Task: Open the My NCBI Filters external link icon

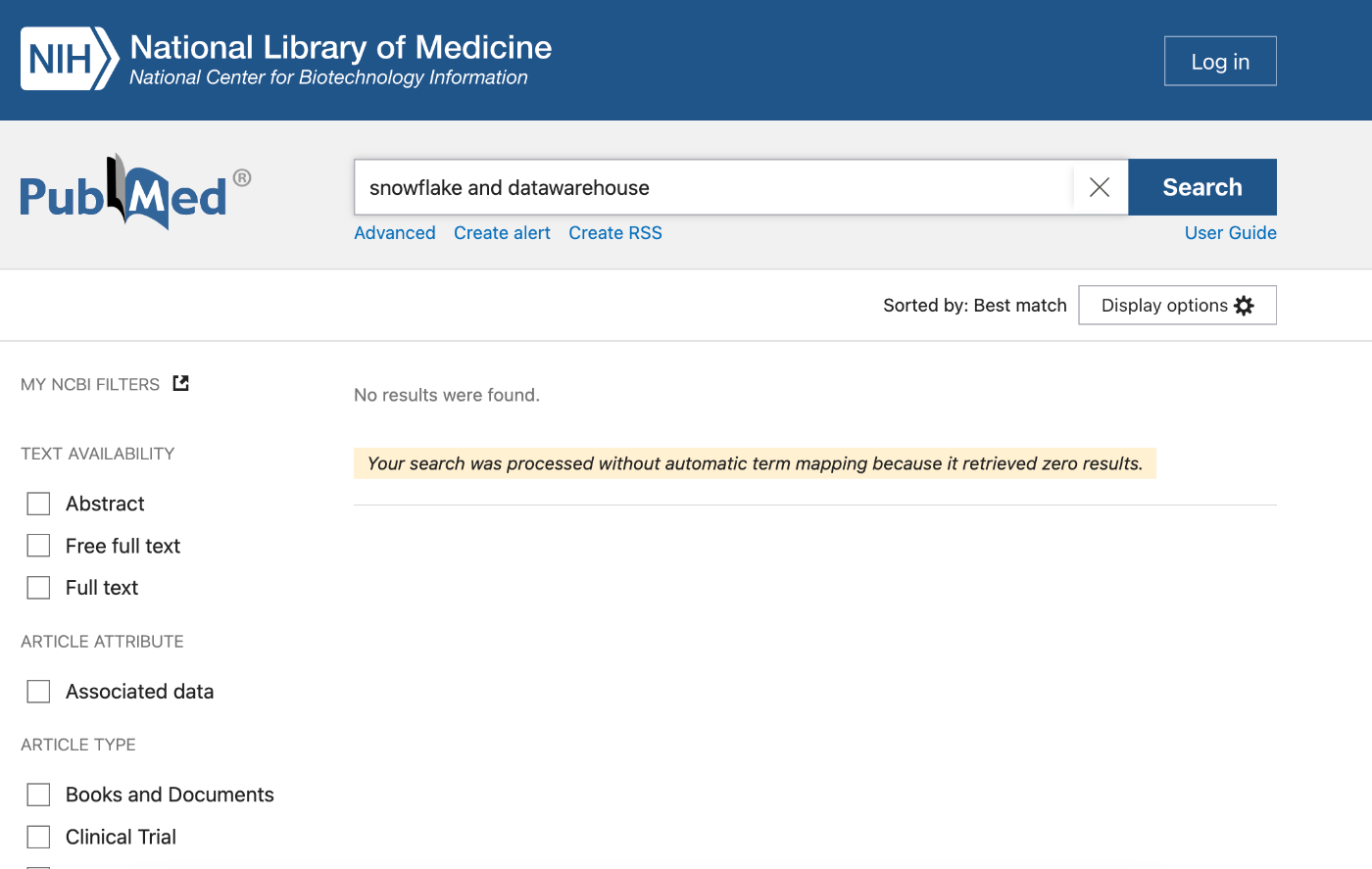Action: click(180, 383)
